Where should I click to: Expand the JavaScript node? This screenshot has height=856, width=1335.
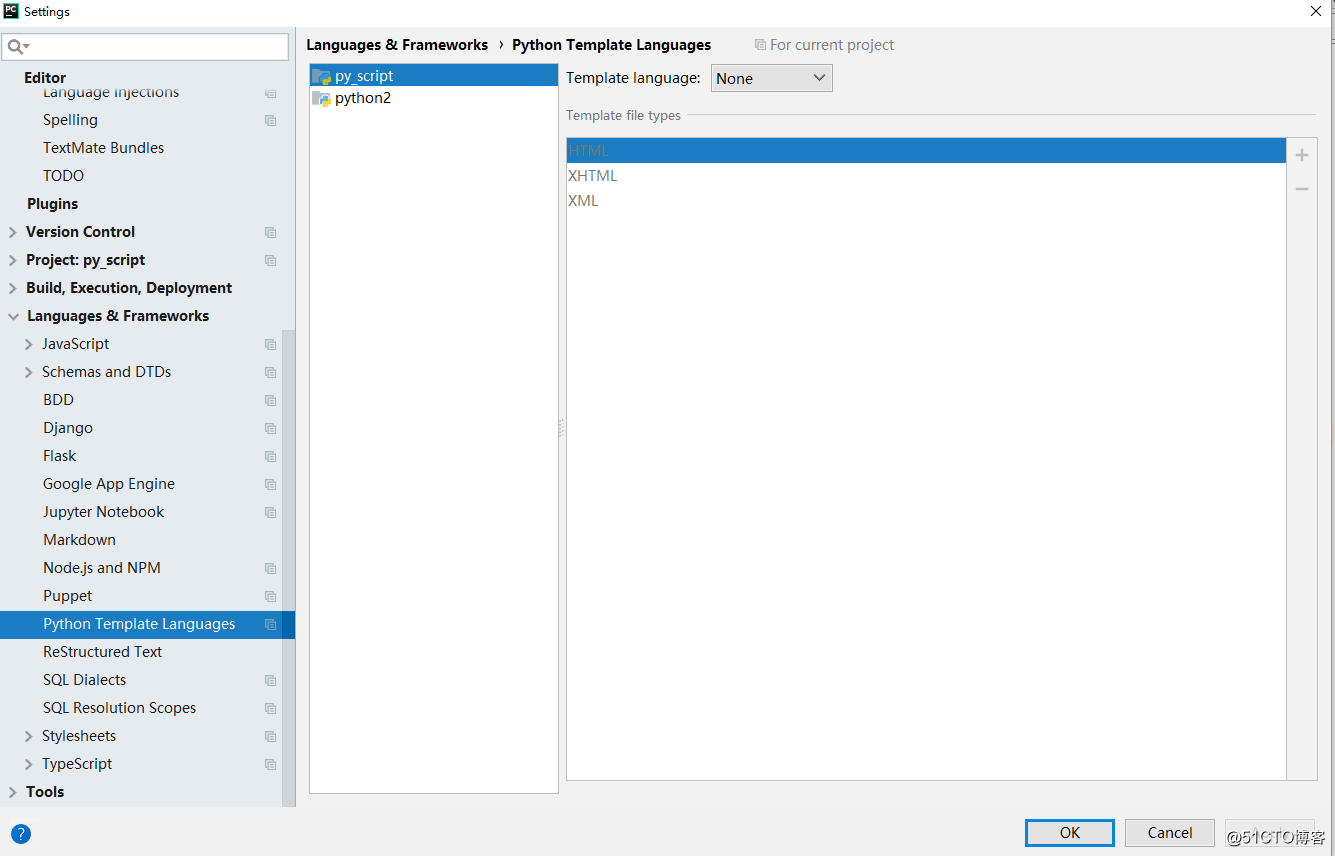tap(29, 344)
